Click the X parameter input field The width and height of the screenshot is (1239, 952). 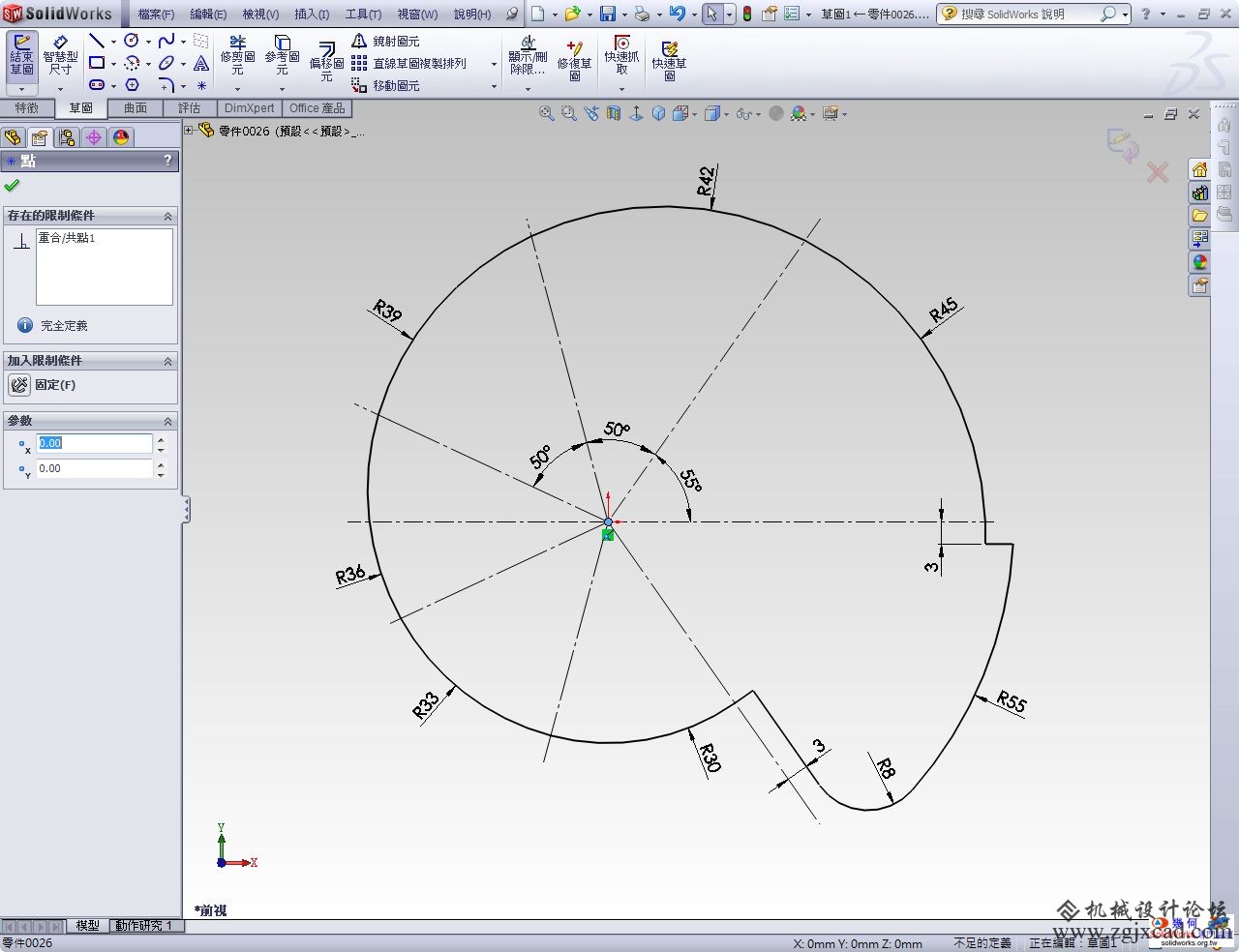(x=94, y=443)
